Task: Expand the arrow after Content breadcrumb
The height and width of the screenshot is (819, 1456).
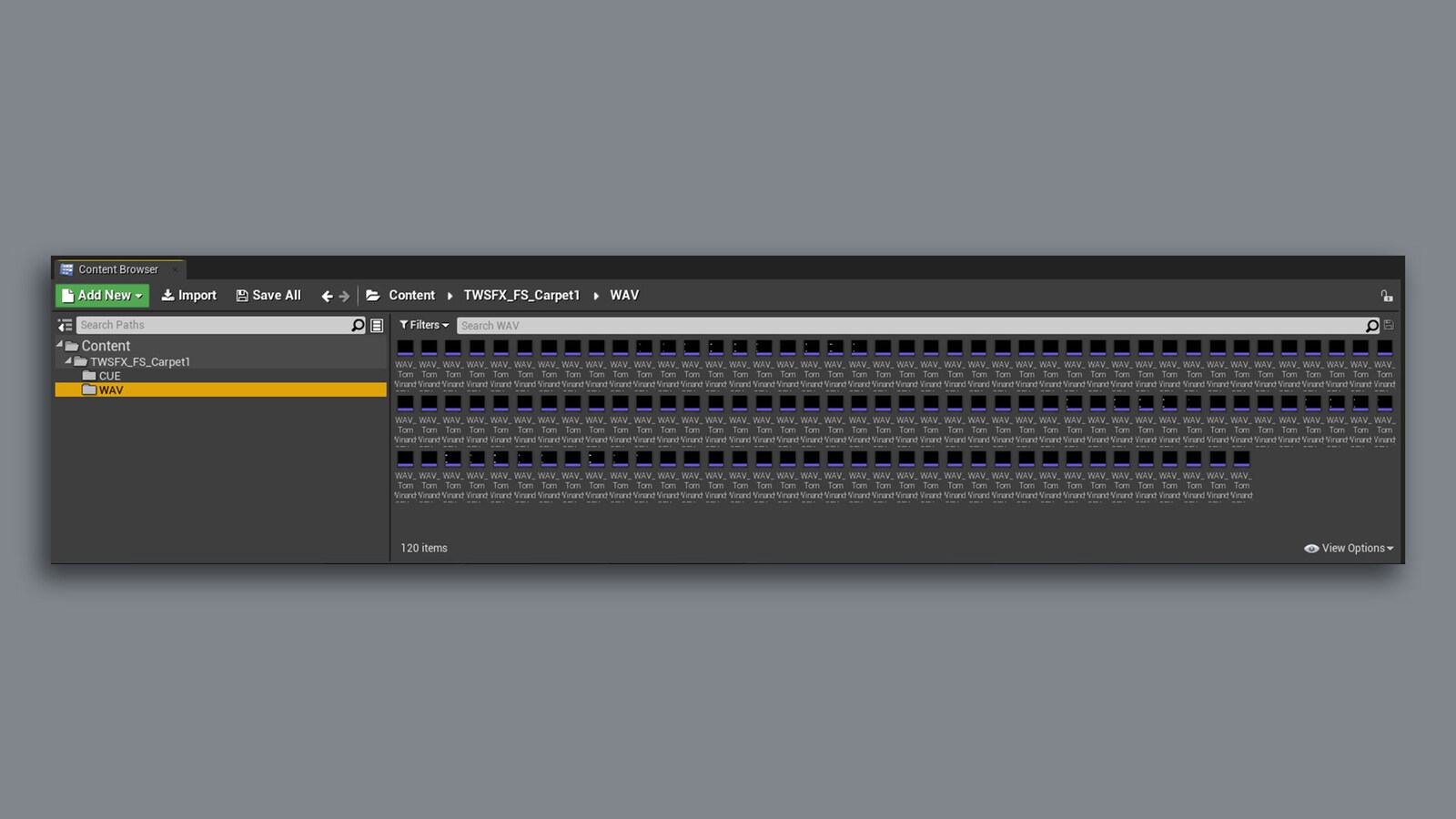Action: click(450, 296)
